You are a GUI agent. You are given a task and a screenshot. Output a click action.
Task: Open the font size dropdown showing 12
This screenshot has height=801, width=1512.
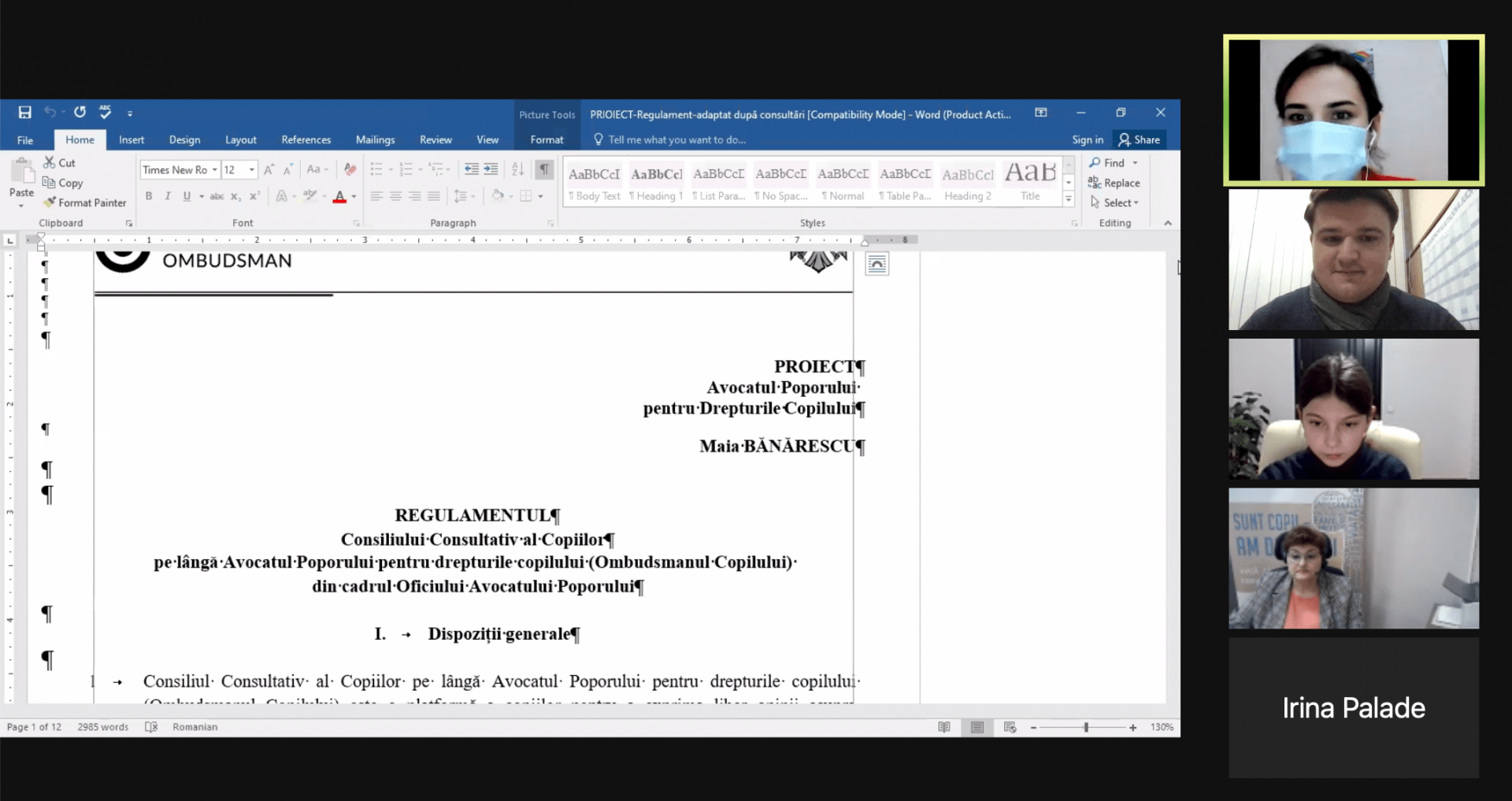point(239,169)
